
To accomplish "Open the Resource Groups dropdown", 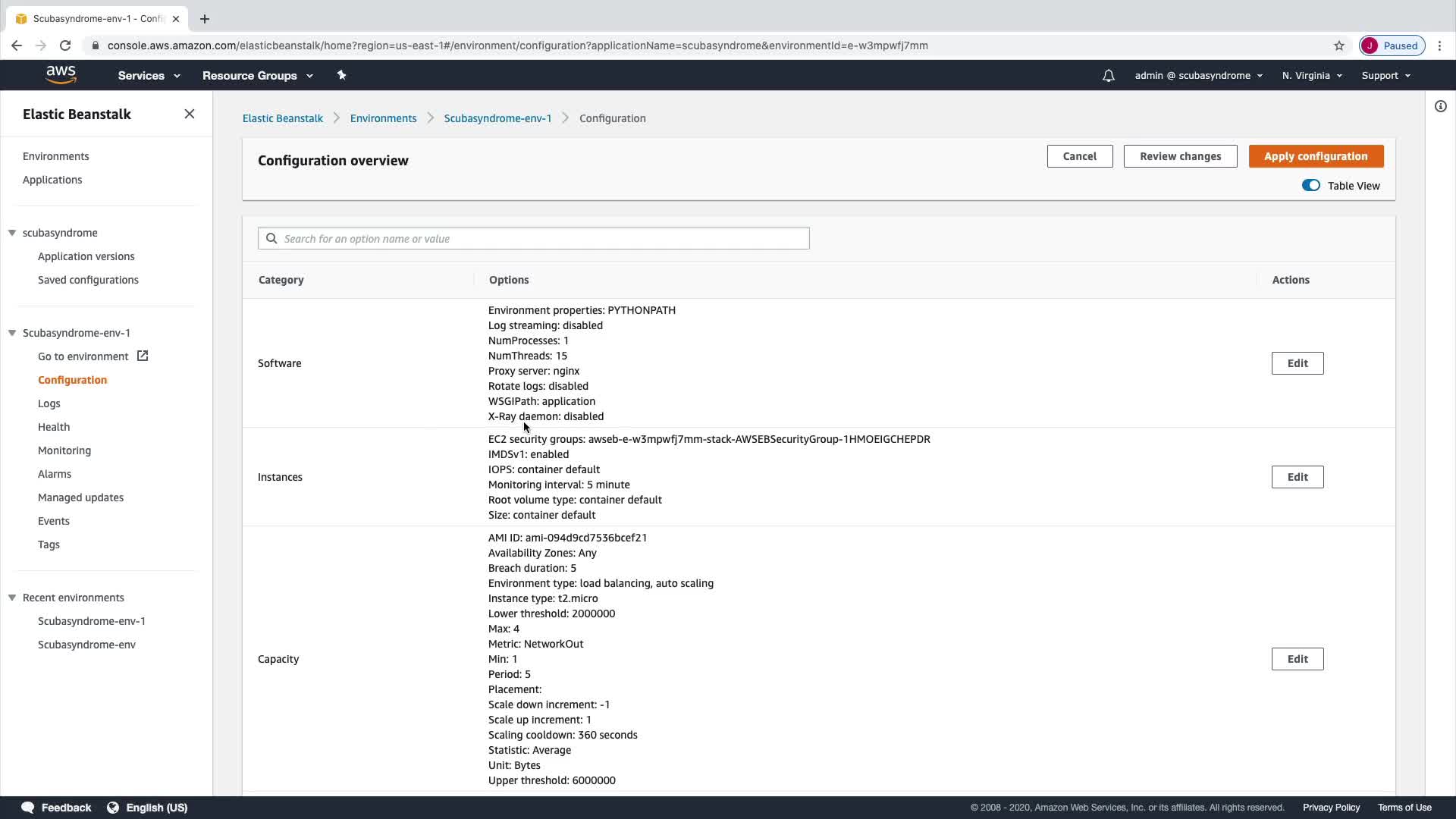I will pyautogui.click(x=257, y=76).
